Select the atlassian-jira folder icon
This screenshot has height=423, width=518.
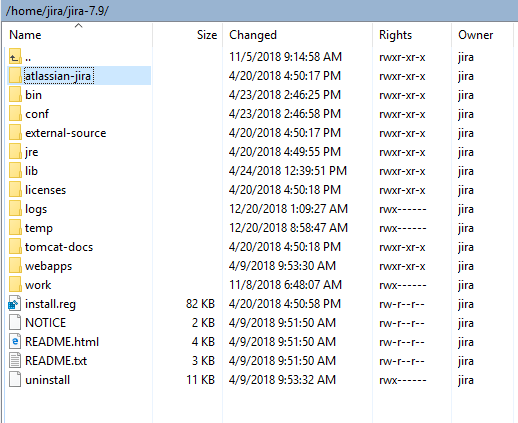15,76
